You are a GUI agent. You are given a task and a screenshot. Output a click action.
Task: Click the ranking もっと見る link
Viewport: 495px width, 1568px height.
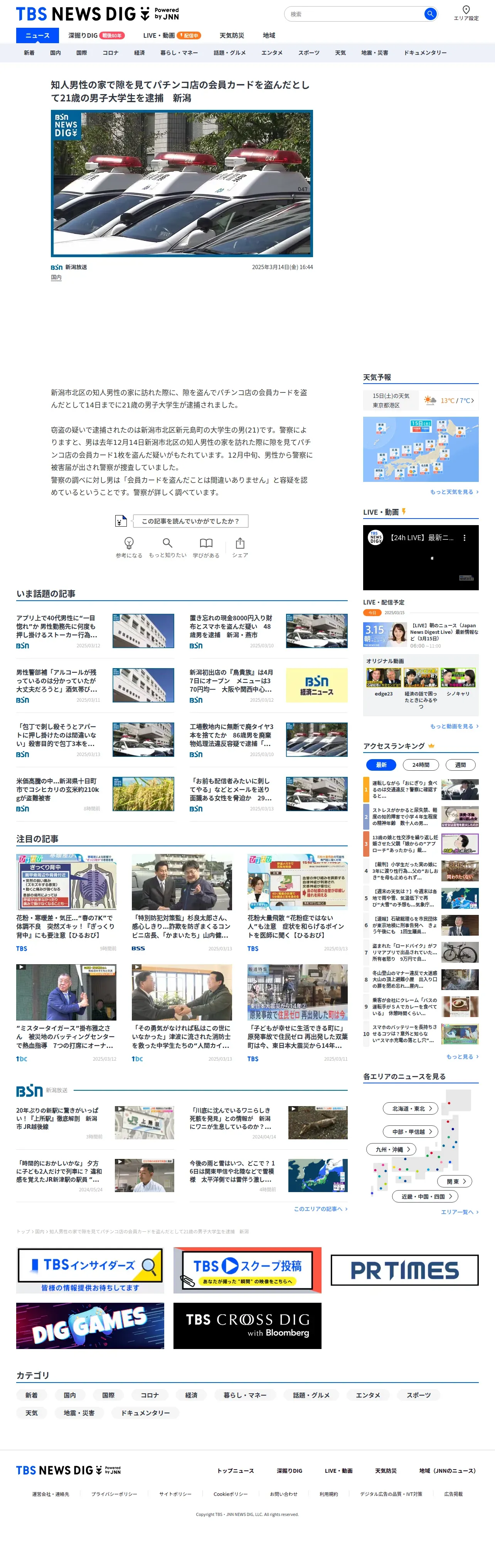coord(462,1056)
